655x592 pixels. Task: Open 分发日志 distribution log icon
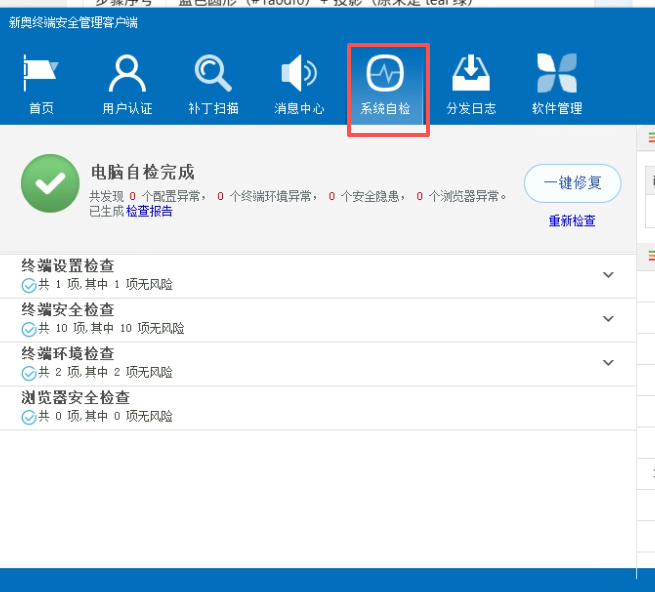pos(471,73)
